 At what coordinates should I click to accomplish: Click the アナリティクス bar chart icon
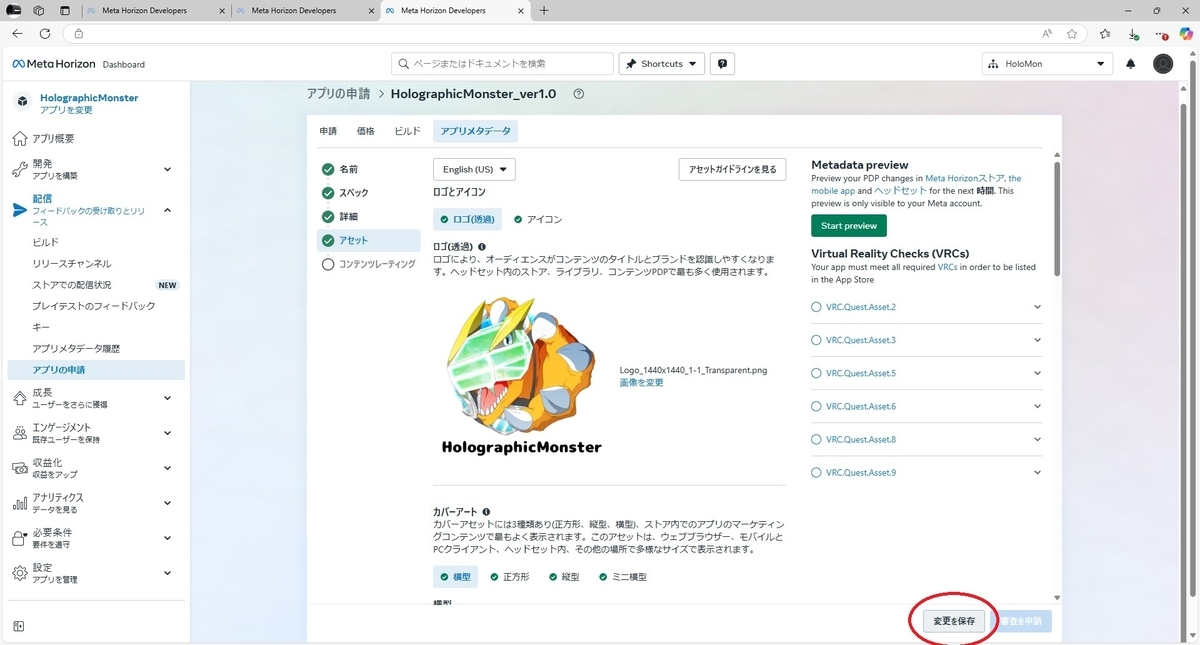pos(20,503)
